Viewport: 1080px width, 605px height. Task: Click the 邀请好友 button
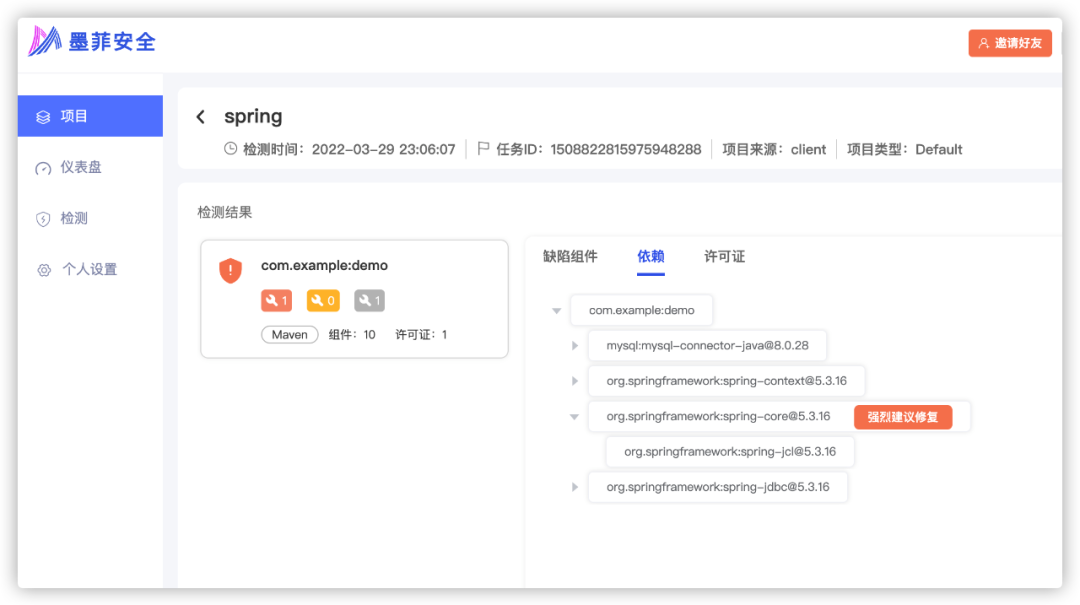(1010, 43)
